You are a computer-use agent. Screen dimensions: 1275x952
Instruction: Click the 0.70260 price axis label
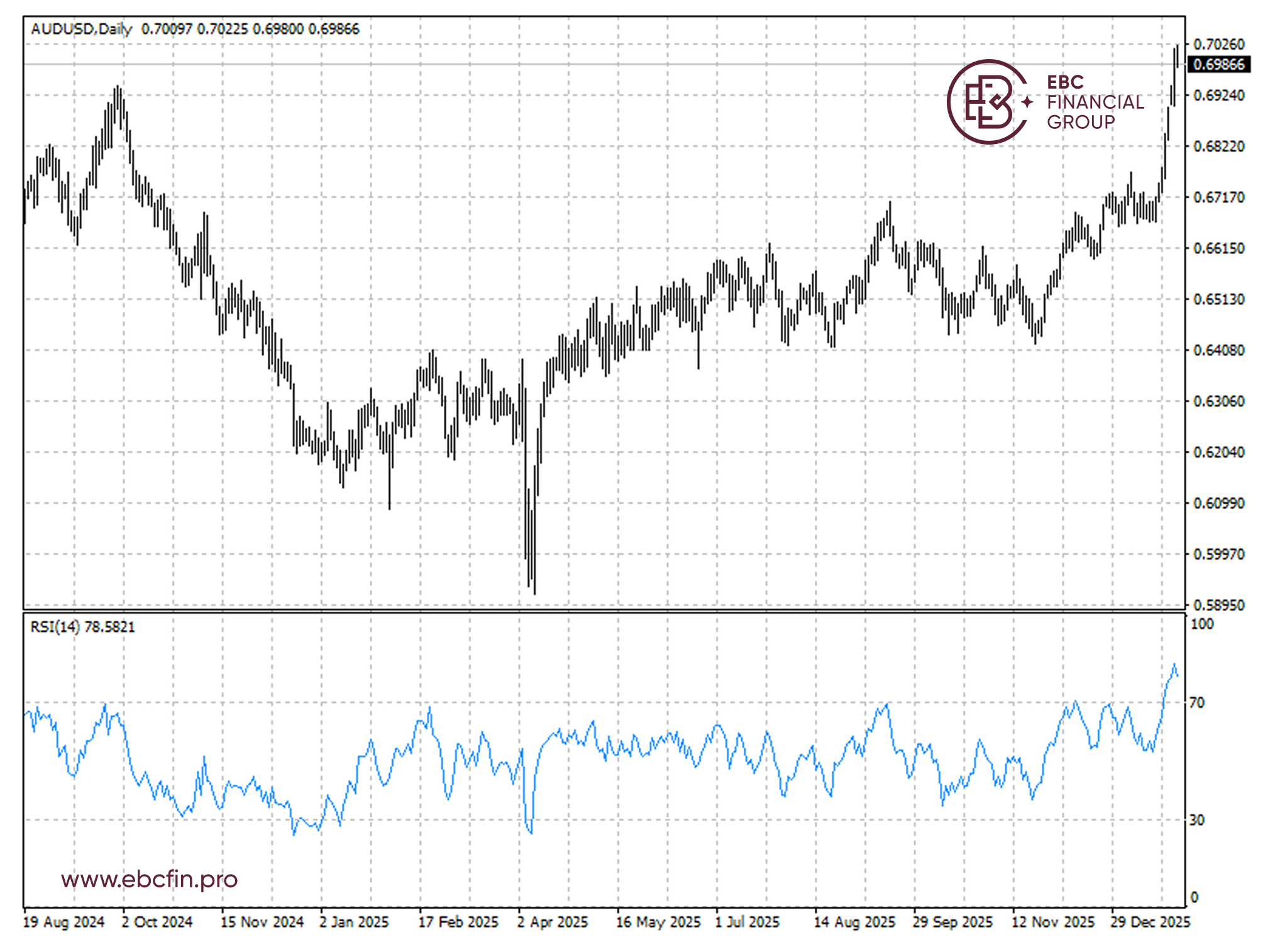[x=1218, y=44]
